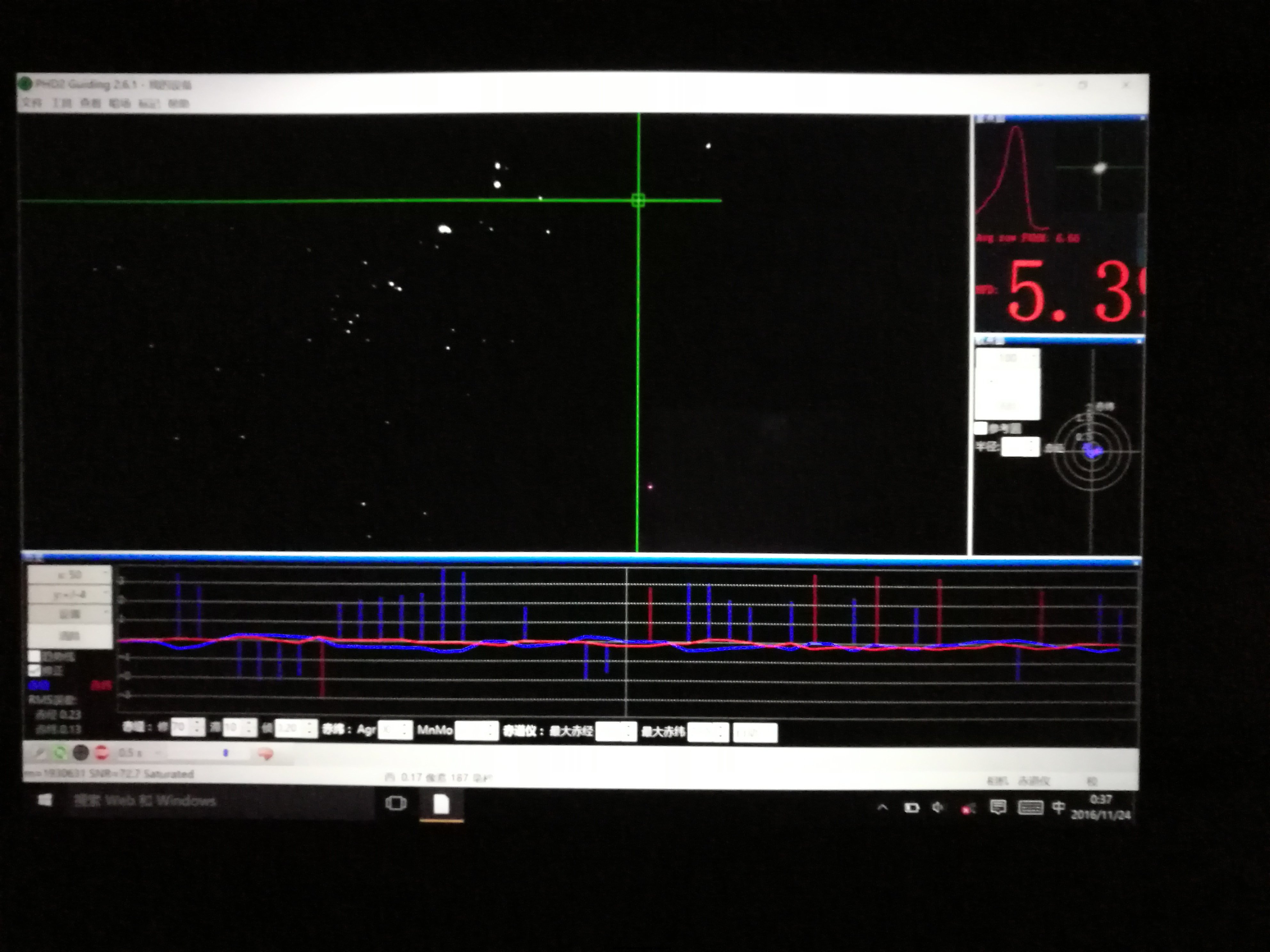This screenshot has height=952, width=1270.
Task: Click the red Stop icon
Action: 101,752
